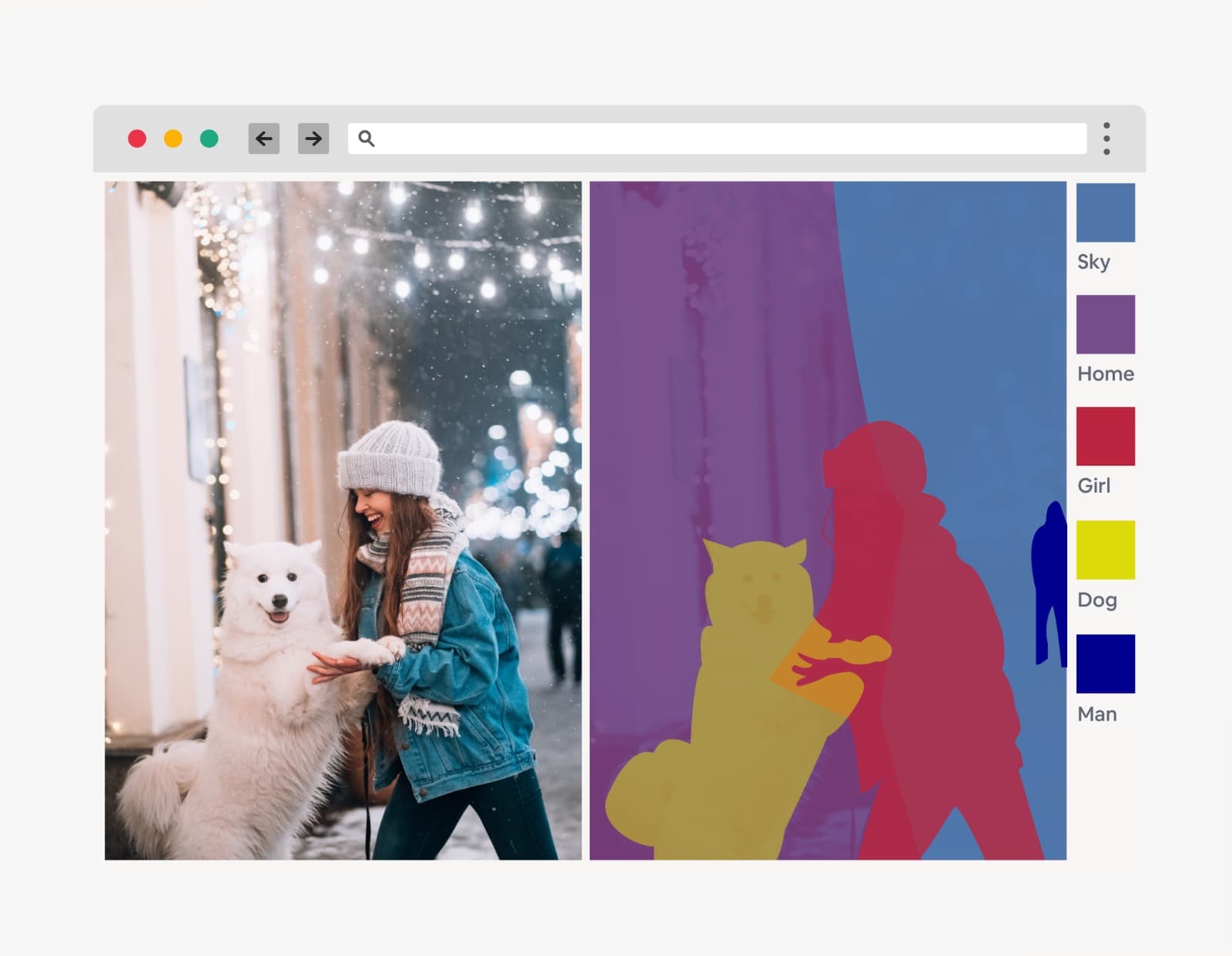The width and height of the screenshot is (1232, 956).
Task: Click inside the browser address bar
Action: click(693, 139)
